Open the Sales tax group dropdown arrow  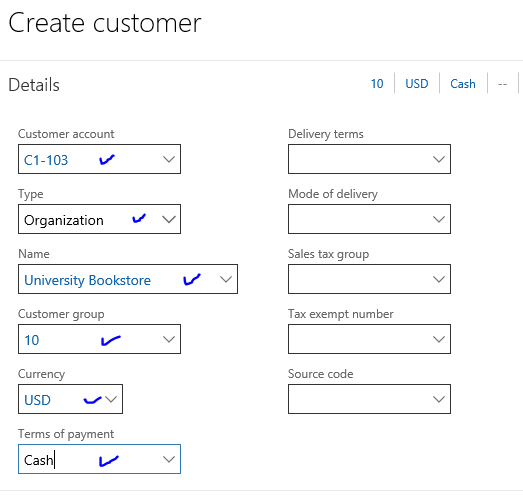tap(439, 279)
